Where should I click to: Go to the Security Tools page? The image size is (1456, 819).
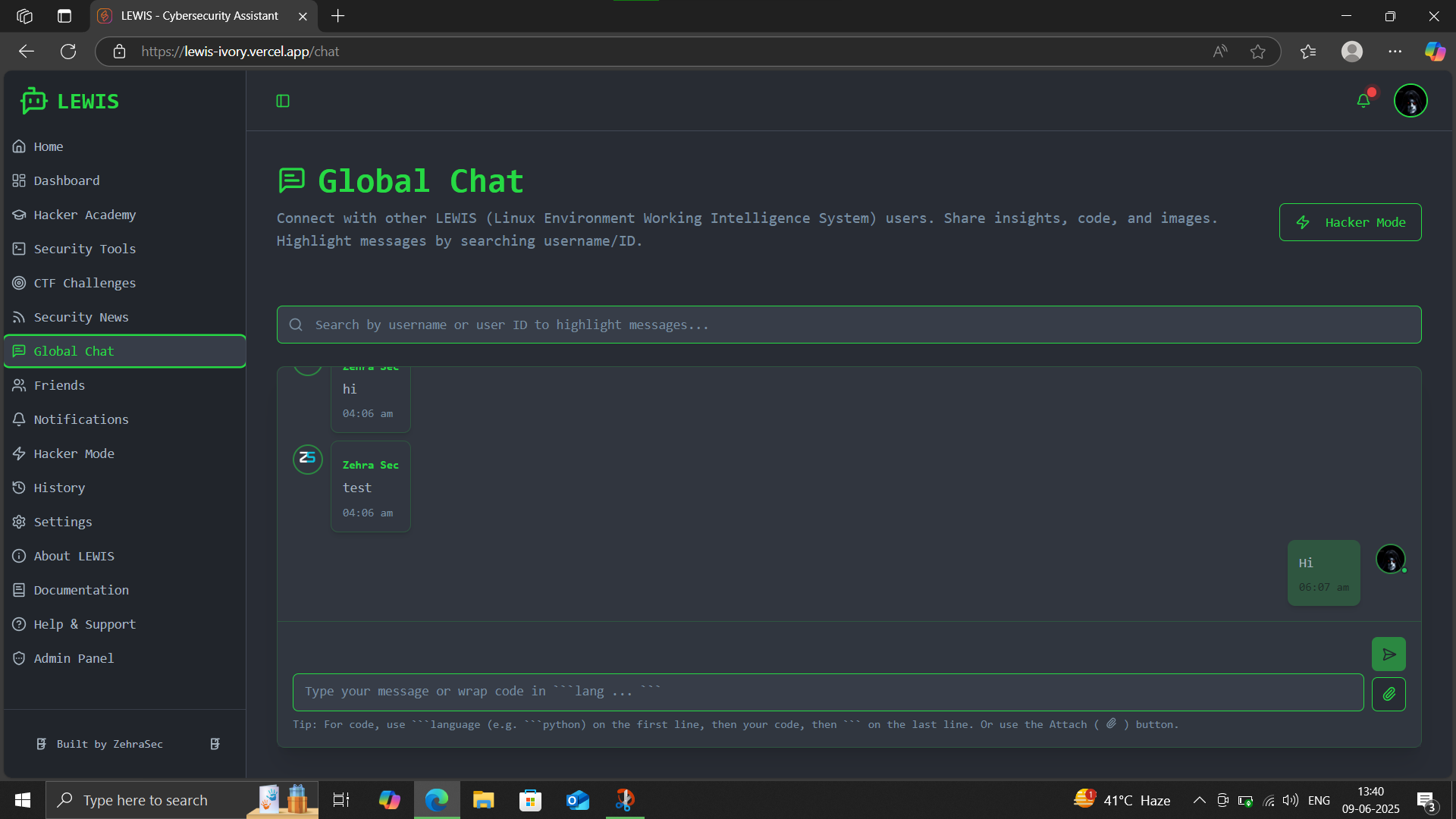[x=84, y=249]
